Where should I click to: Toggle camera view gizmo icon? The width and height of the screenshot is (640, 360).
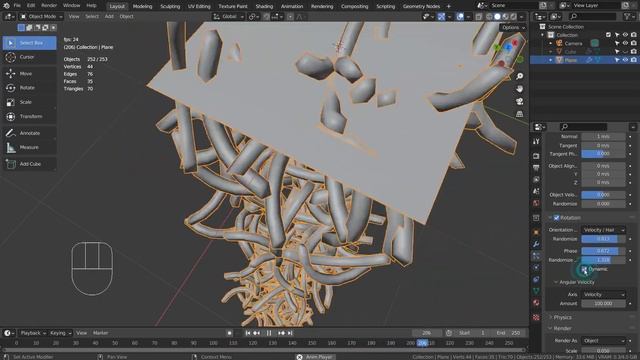(x=520, y=102)
